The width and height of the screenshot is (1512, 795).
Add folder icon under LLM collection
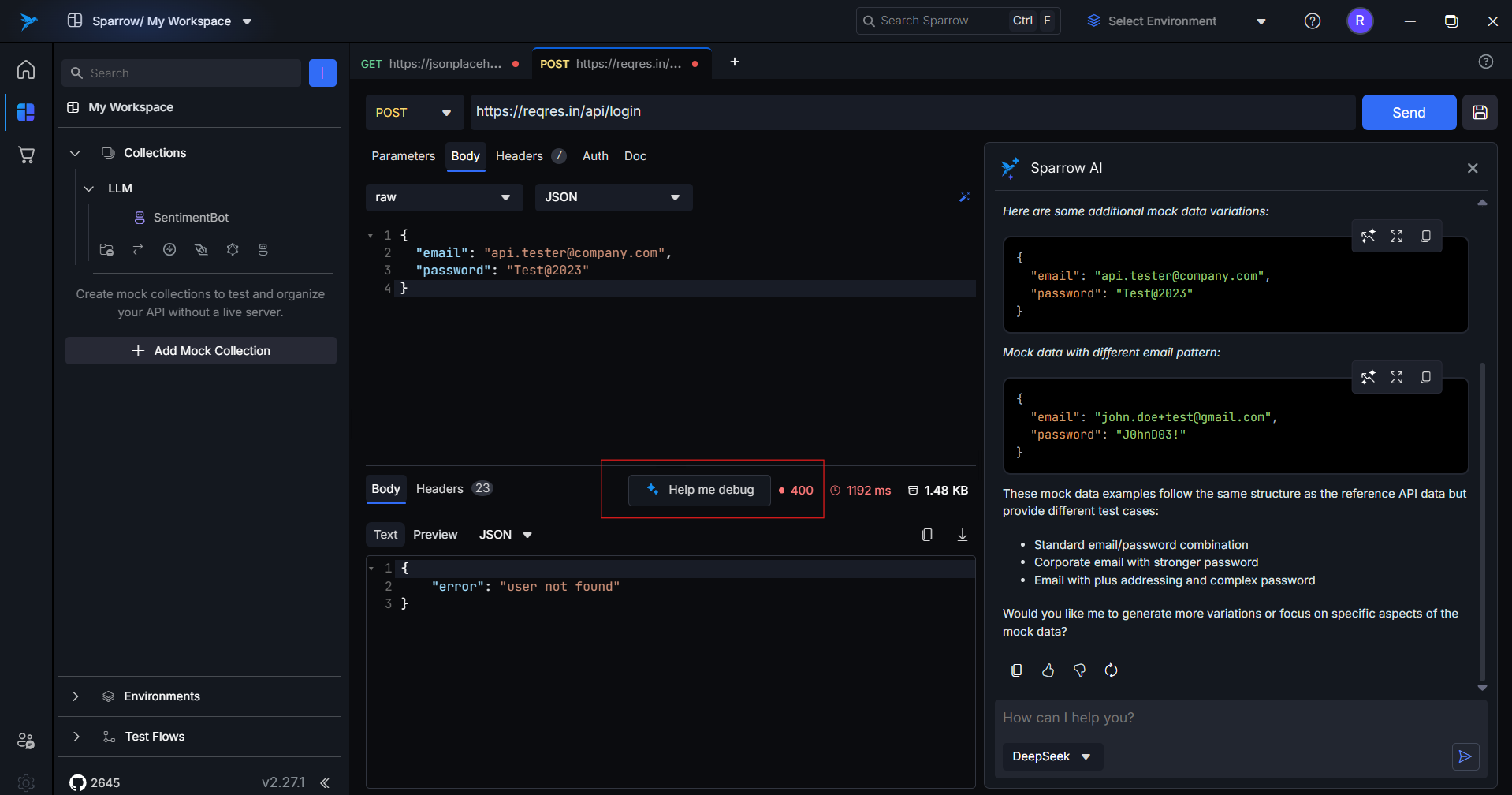[106, 249]
